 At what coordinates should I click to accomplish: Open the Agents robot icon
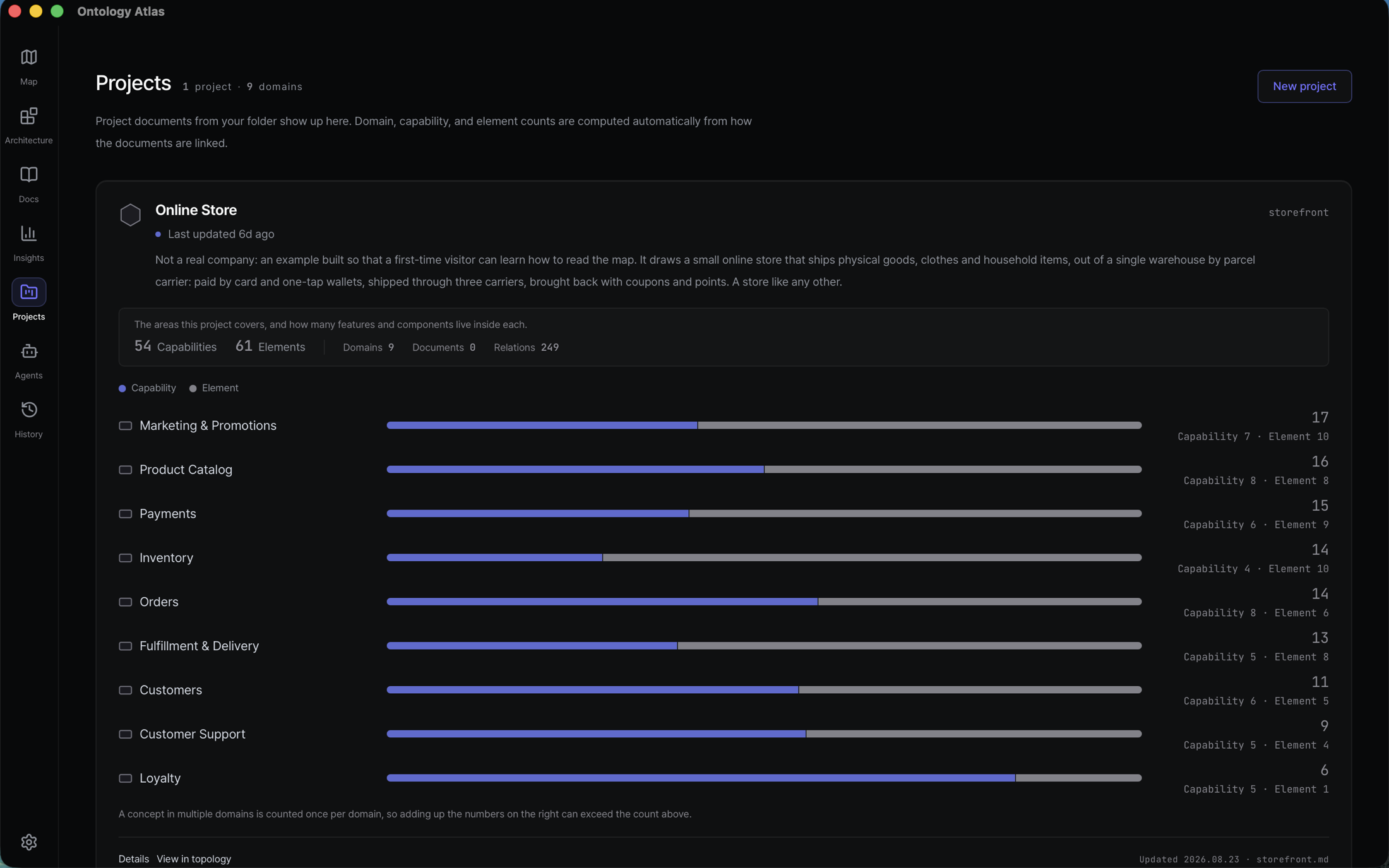click(x=29, y=351)
